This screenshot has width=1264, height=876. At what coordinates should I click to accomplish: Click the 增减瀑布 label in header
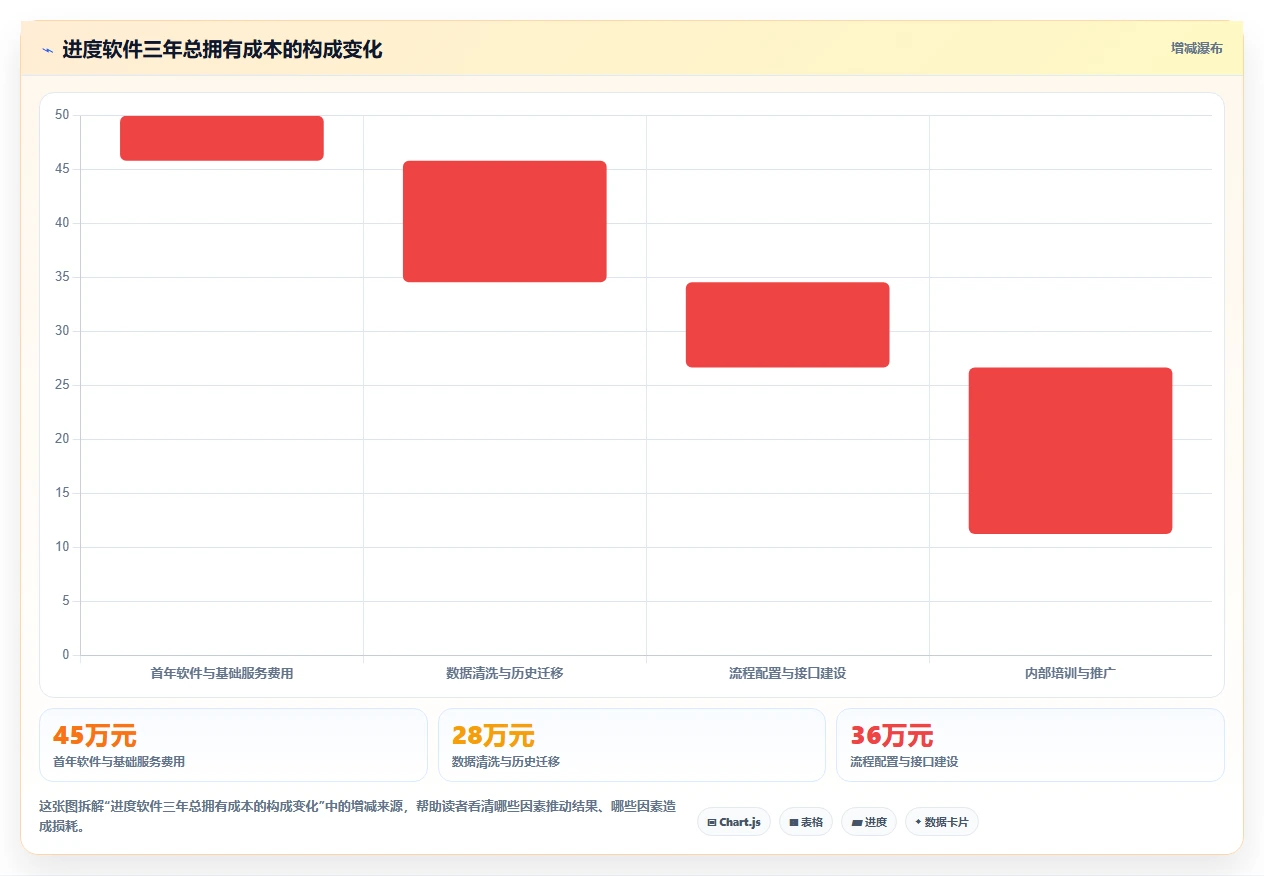(x=1197, y=48)
